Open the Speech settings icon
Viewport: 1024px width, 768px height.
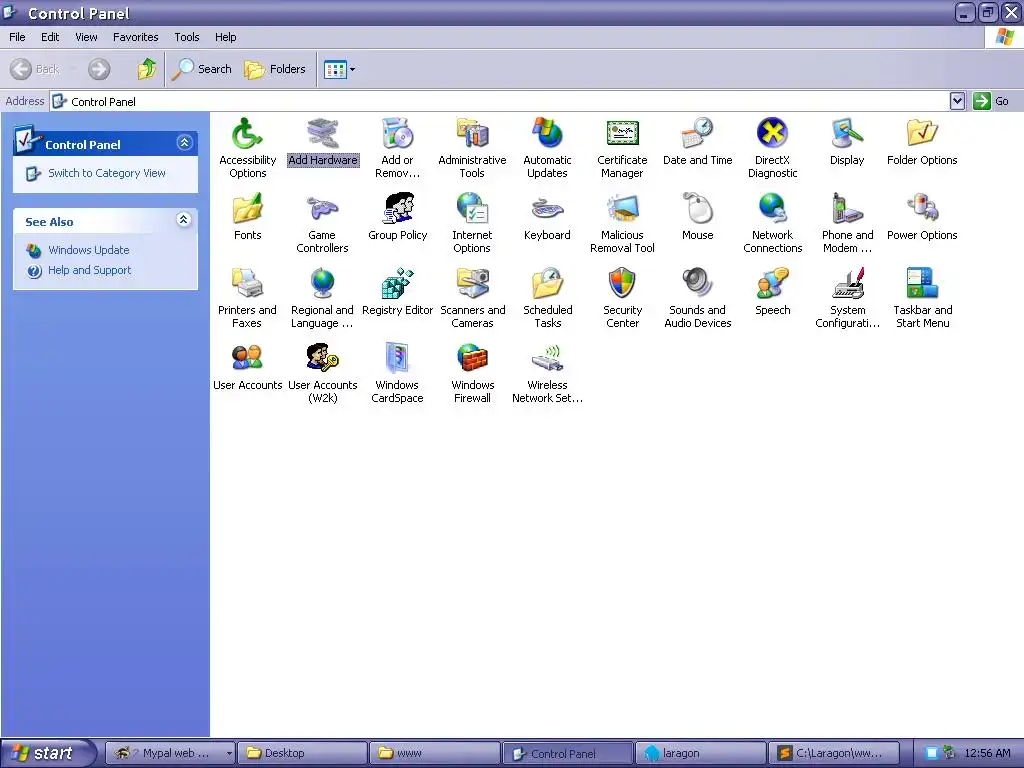pos(773,284)
